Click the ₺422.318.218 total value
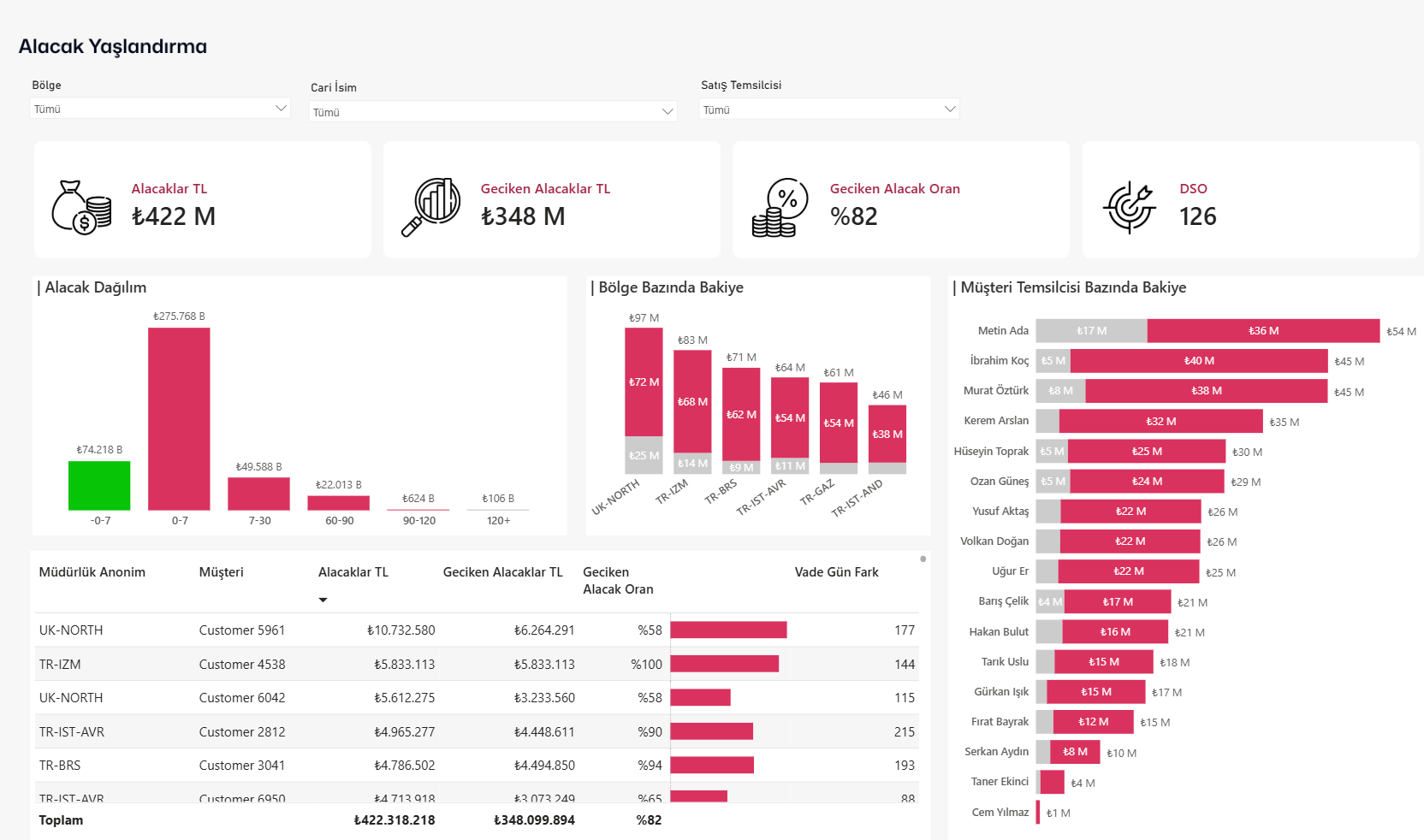The height and width of the screenshot is (840, 1424). click(x=395, y=820)
